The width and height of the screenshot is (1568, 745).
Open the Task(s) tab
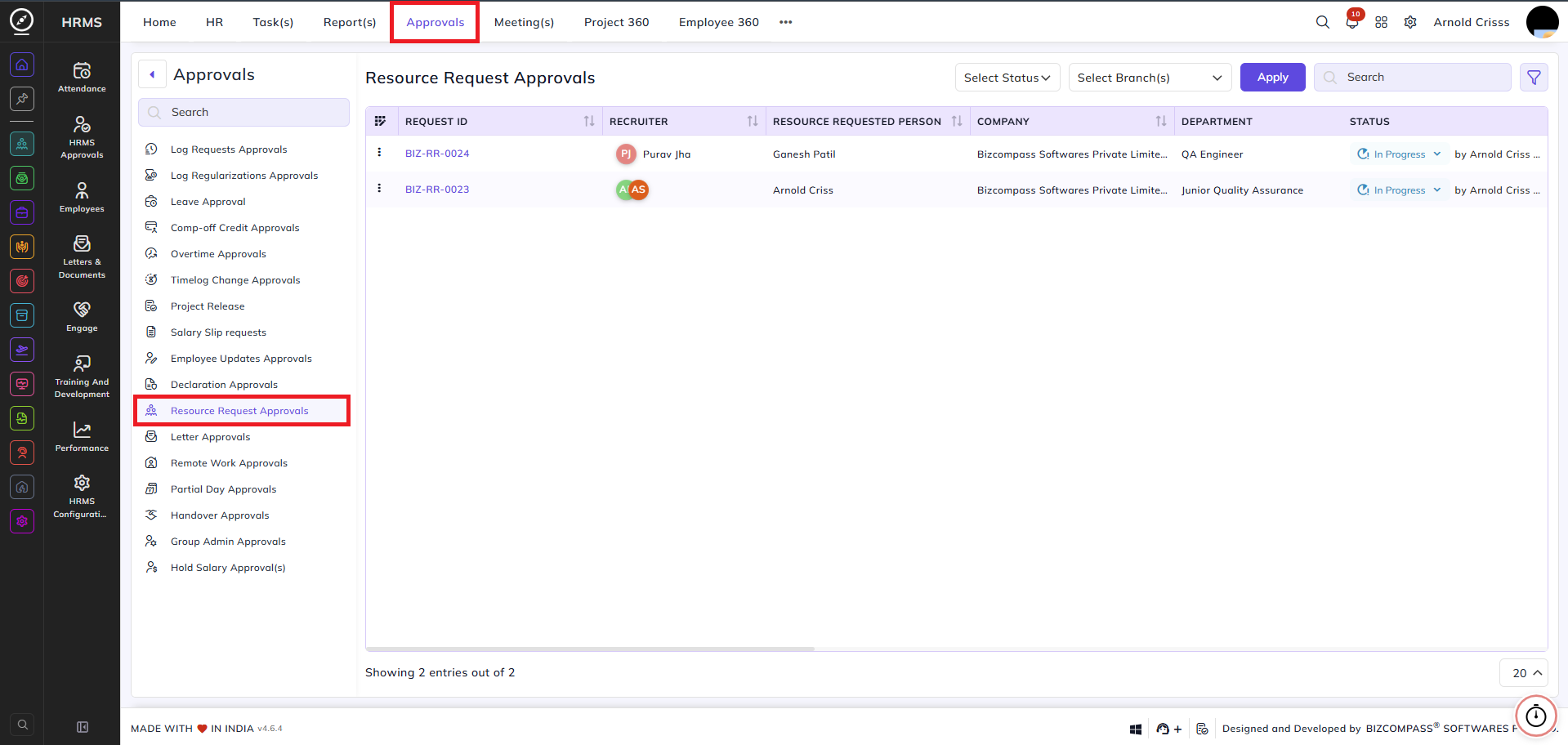(273, 22)
